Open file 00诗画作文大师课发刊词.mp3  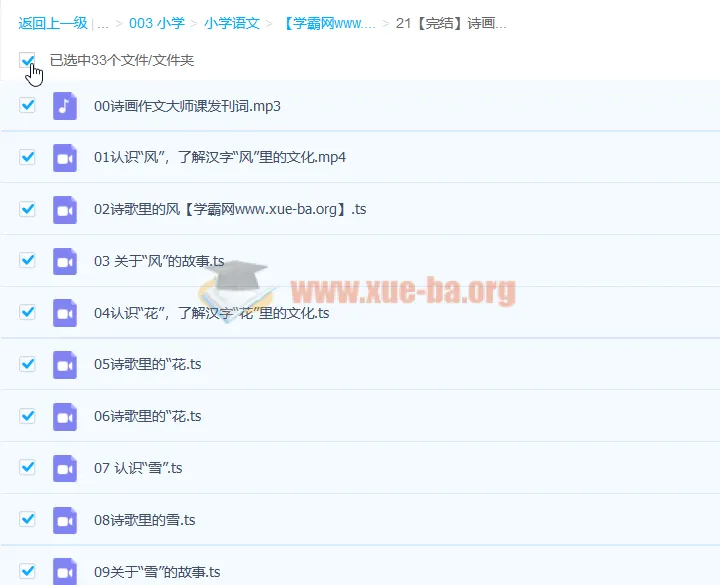click(187, 106)
